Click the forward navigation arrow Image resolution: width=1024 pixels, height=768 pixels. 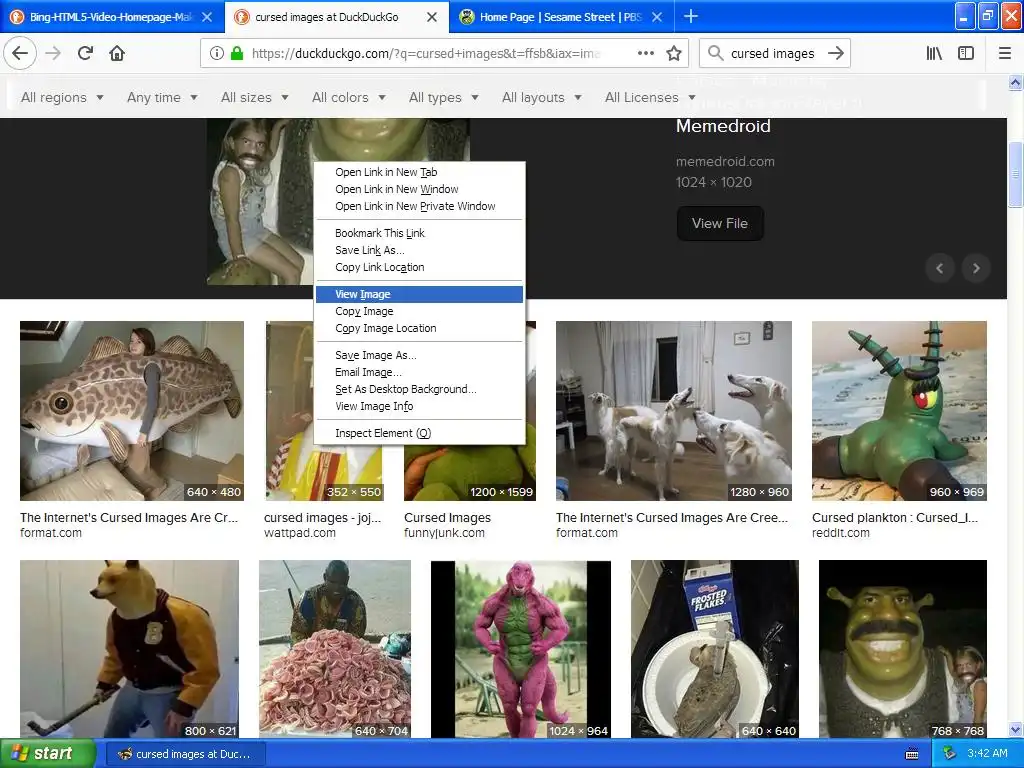pos(53,53)
